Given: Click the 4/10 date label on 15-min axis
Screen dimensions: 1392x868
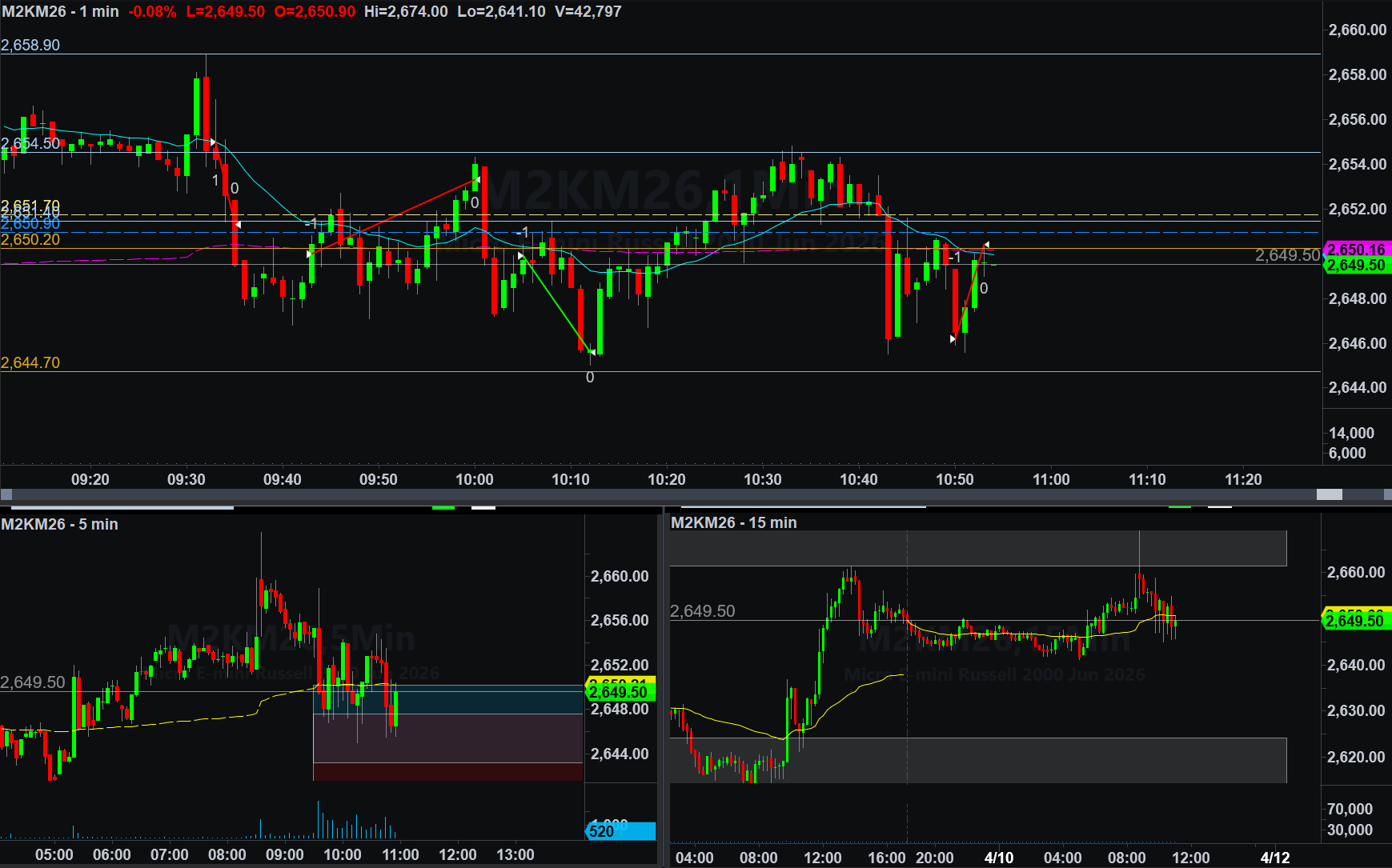Looking at the screenshot, I should point(998,858).
